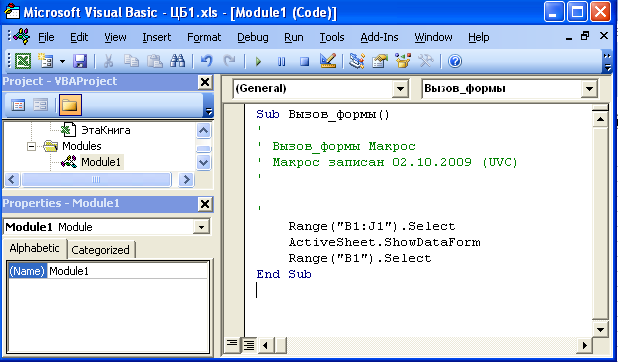Open Project Explorer toolbar icon
618x362 pixels.
click(x=357, y=61)
